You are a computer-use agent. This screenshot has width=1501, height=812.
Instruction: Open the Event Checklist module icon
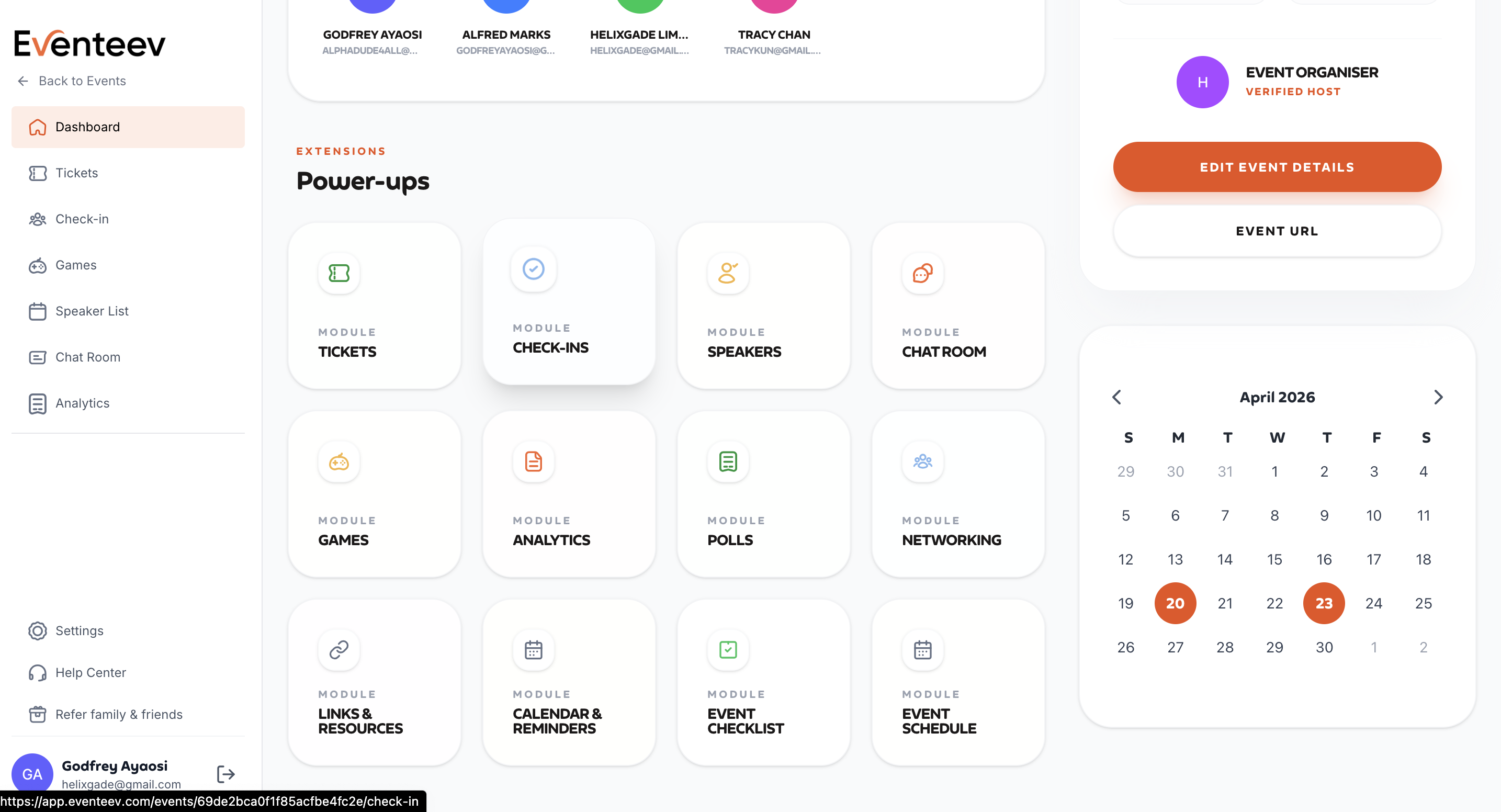point(728,649)
